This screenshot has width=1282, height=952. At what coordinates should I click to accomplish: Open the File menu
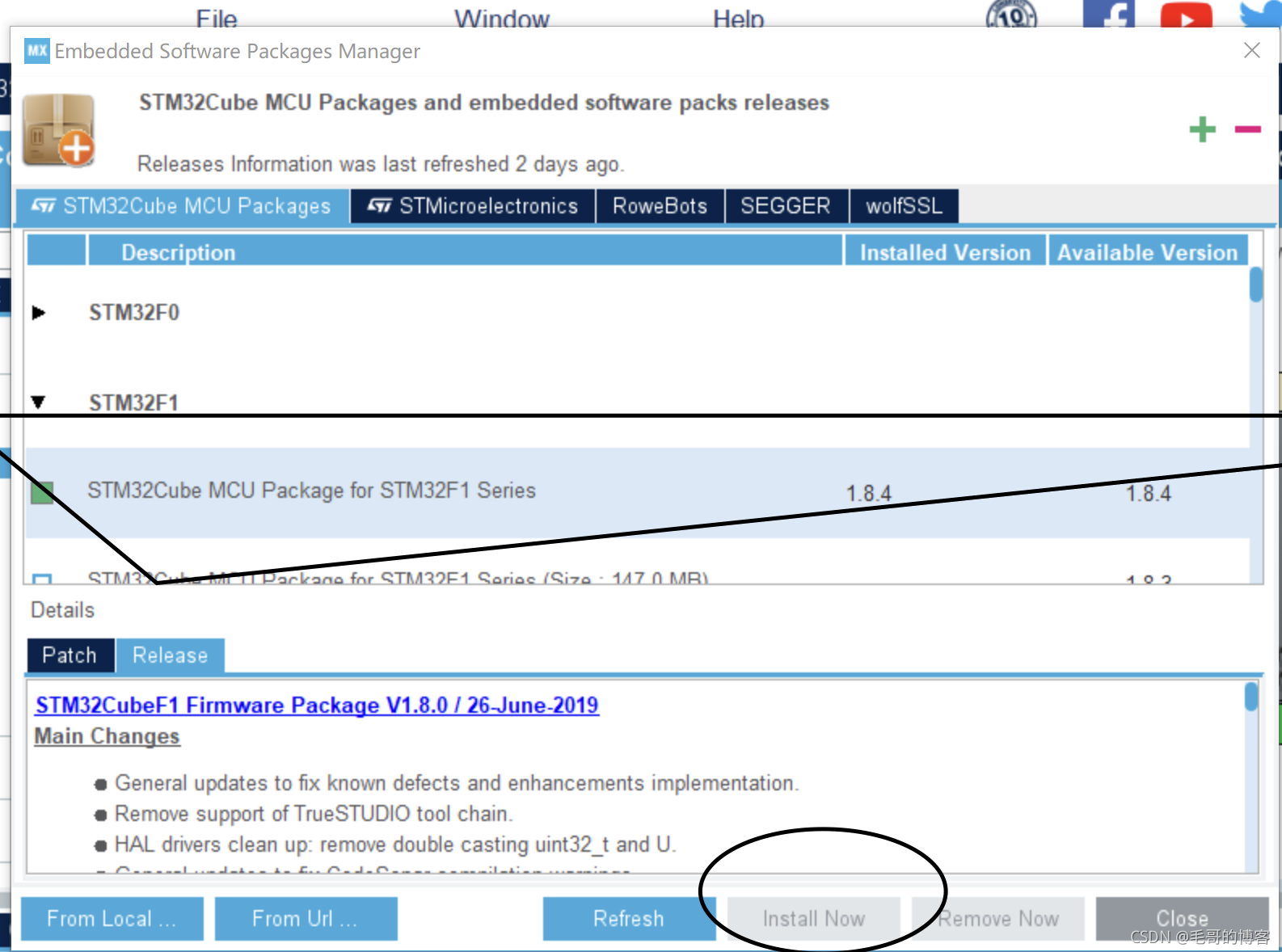pos(217,18)
